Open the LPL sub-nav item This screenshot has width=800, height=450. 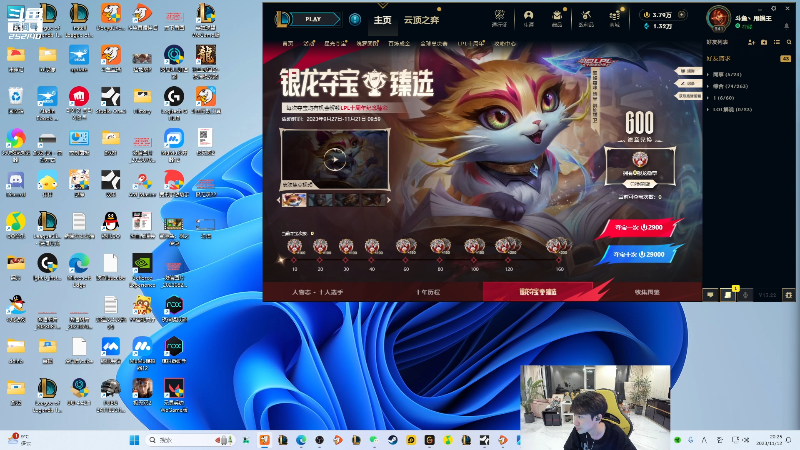click(x=470, y=43)
